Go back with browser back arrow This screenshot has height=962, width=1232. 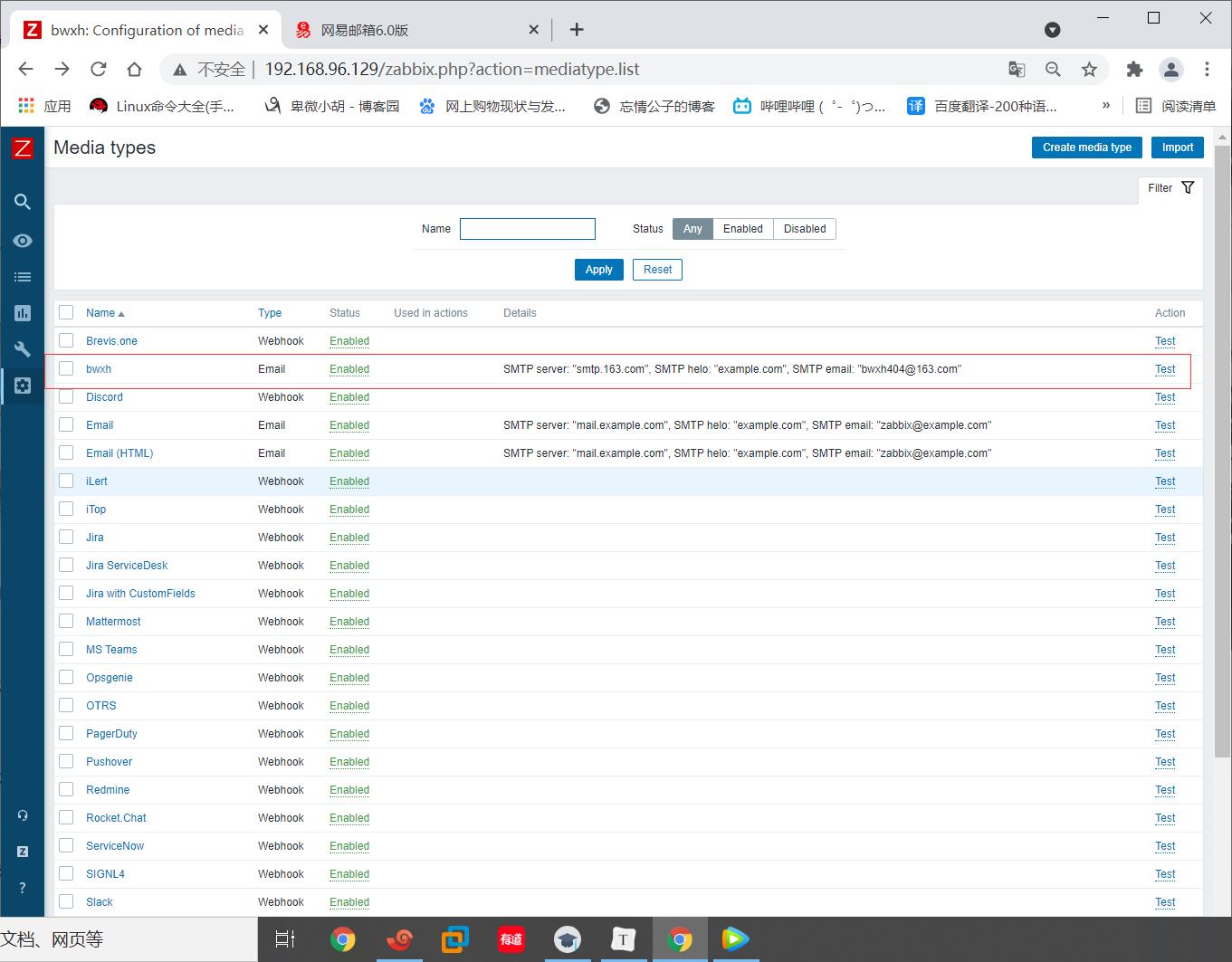click(25, 69)
